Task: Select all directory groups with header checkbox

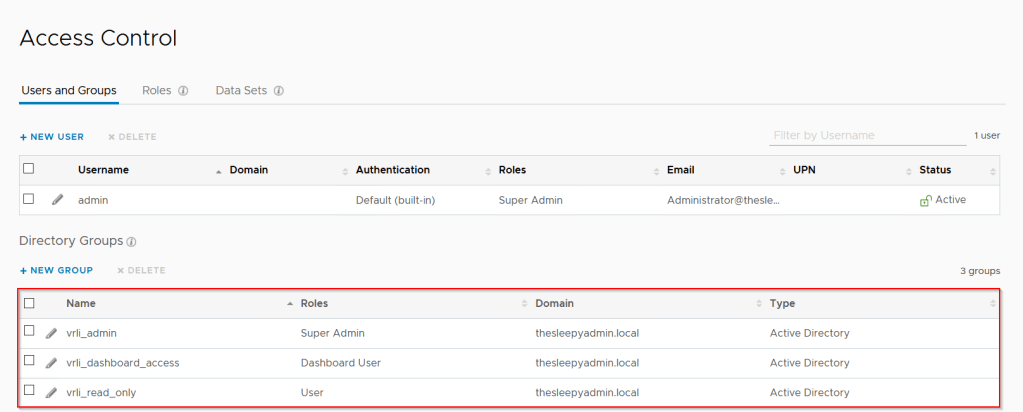Action: (29, 302)
